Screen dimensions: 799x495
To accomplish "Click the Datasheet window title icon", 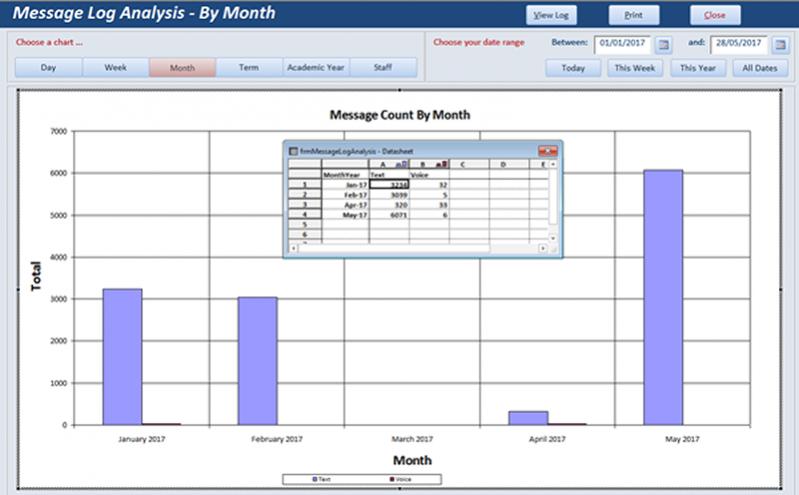I will tap(293, 151).
